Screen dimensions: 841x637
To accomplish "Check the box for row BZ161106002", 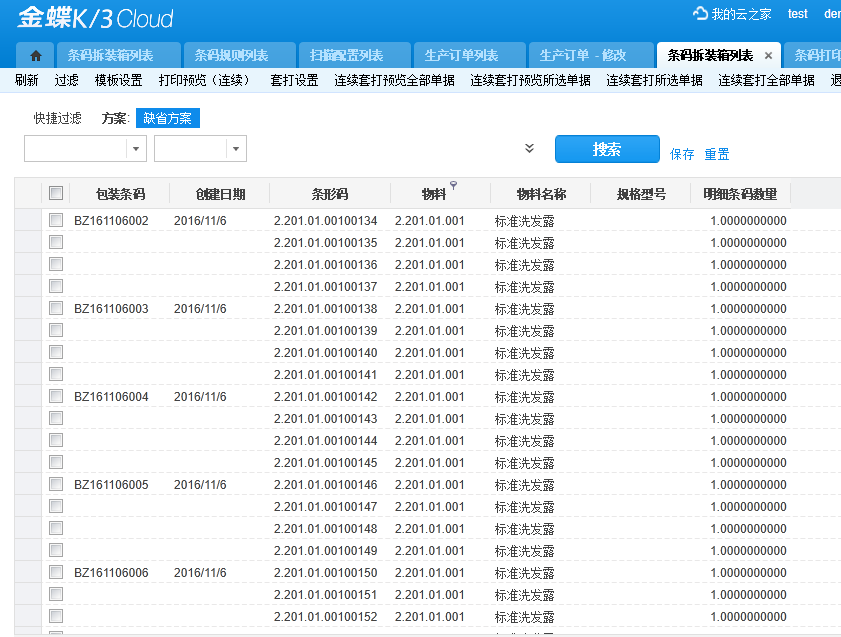I will click(56, 221).
